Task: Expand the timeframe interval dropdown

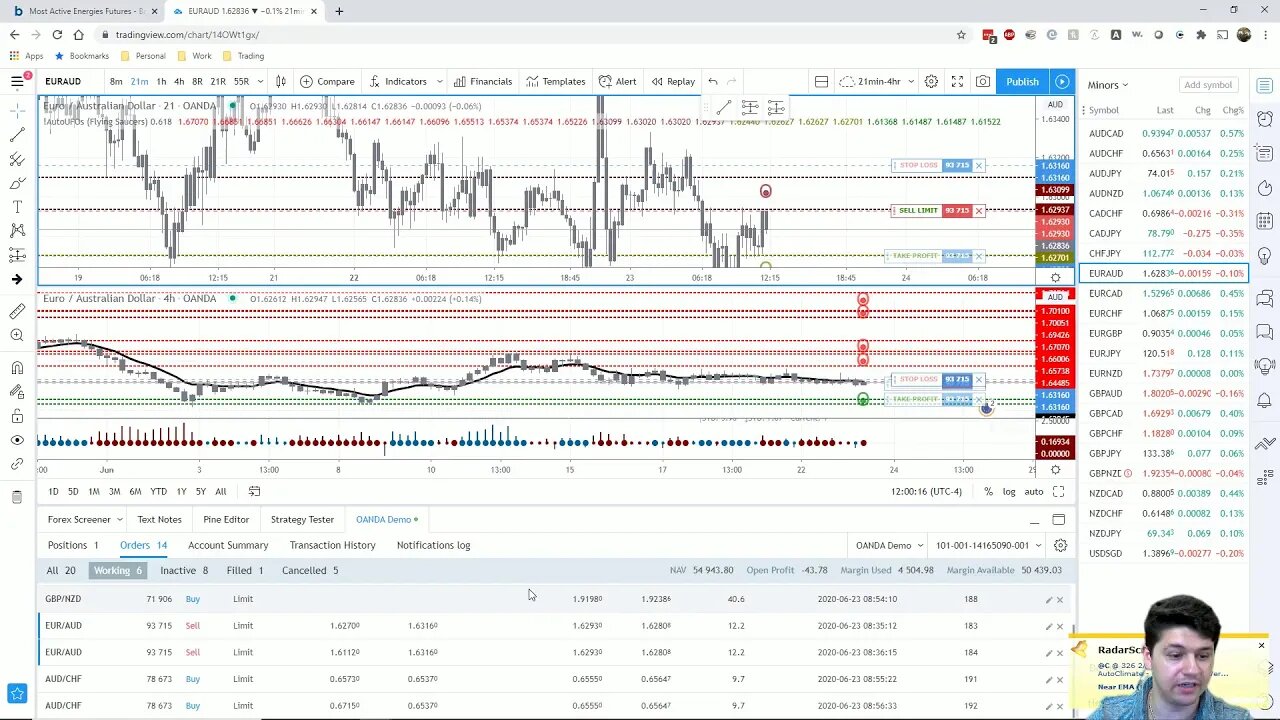Action: click(261, 81)
